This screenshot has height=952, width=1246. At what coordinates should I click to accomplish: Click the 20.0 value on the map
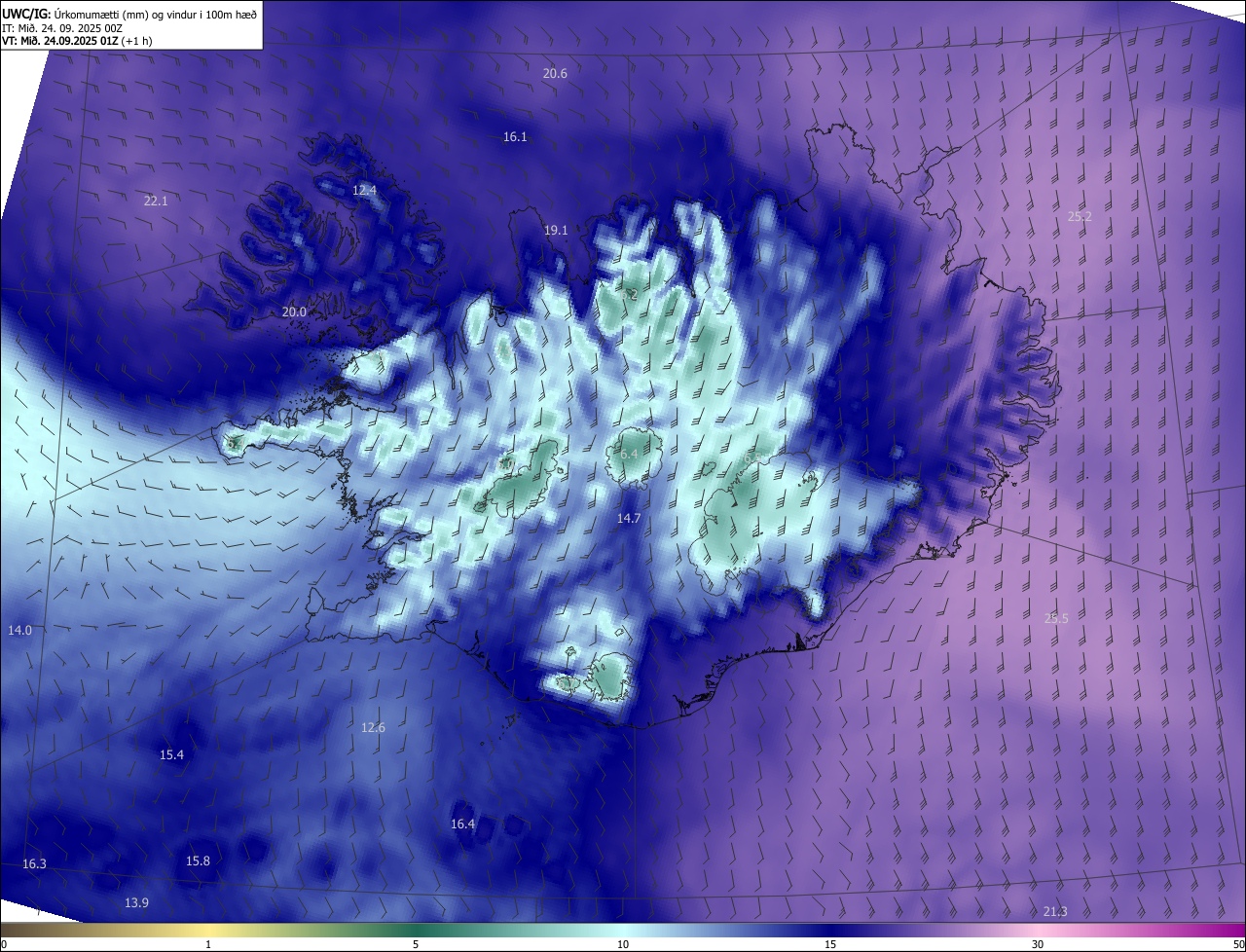pyautogui.click(x=294, y=312)
